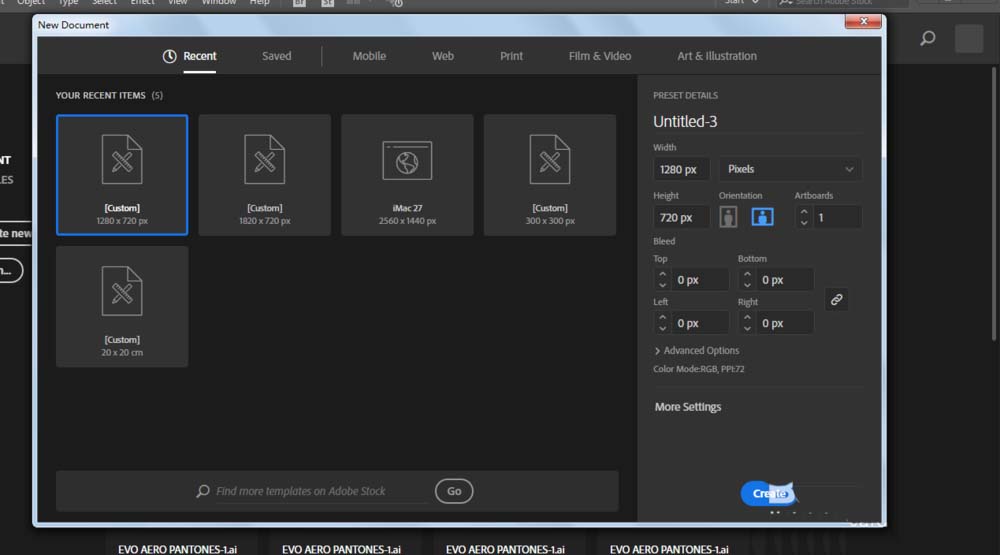Click the Adobe Stock search magnifier icon in the dialog
The width and height of the screenshot is (1000, 555).
[x=203, y=491]
